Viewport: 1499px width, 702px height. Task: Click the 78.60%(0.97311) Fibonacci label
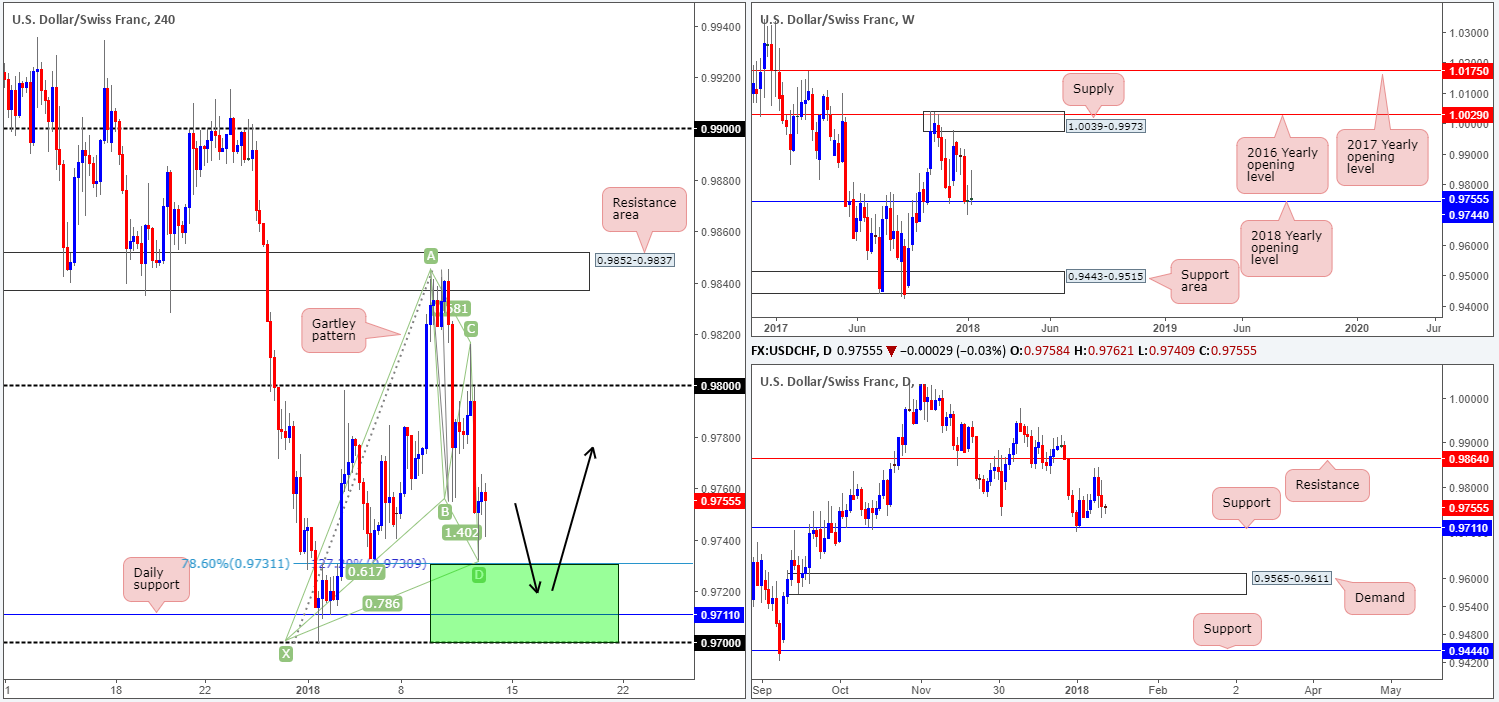(x=236, y=564)
